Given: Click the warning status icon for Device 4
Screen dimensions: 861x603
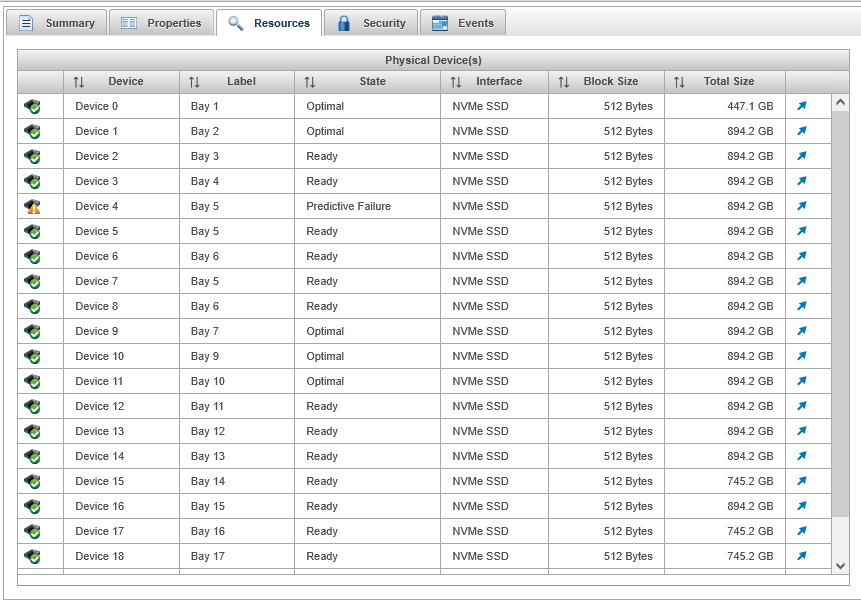Looking at the screenshot, I should point(33,207).
